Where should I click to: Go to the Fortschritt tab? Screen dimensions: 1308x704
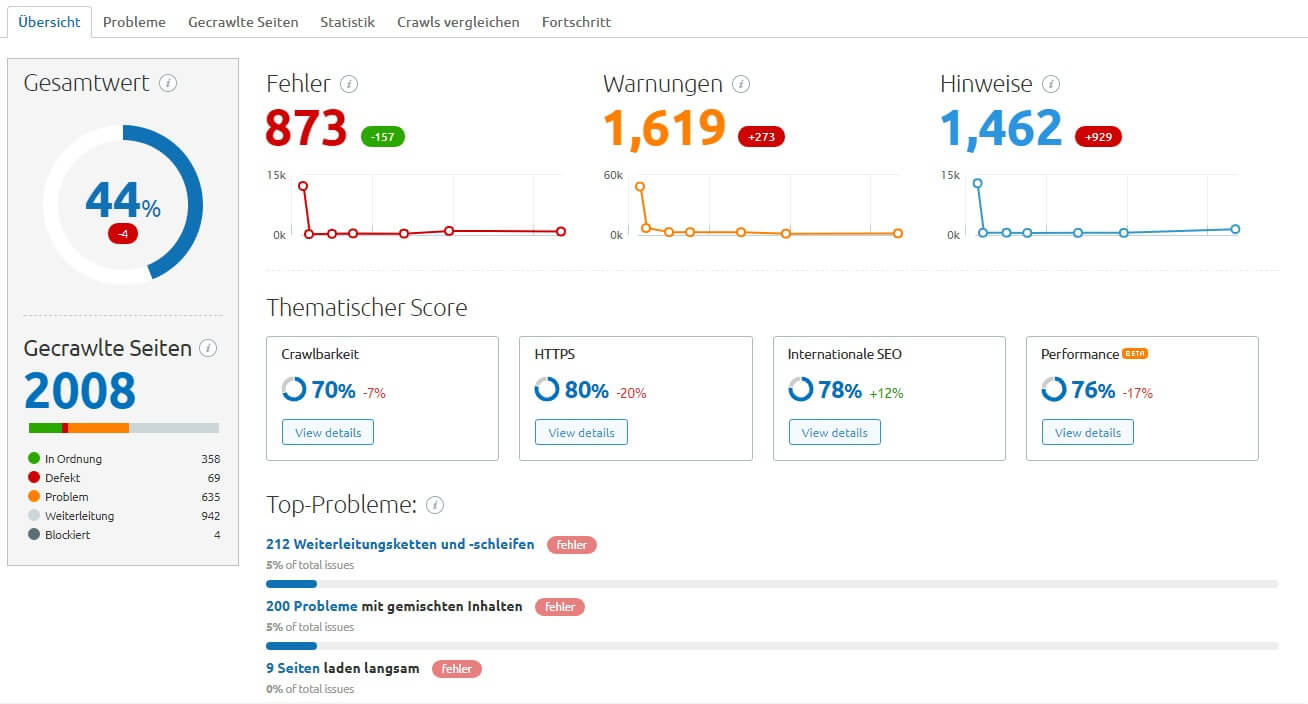(x=576, y=22)
